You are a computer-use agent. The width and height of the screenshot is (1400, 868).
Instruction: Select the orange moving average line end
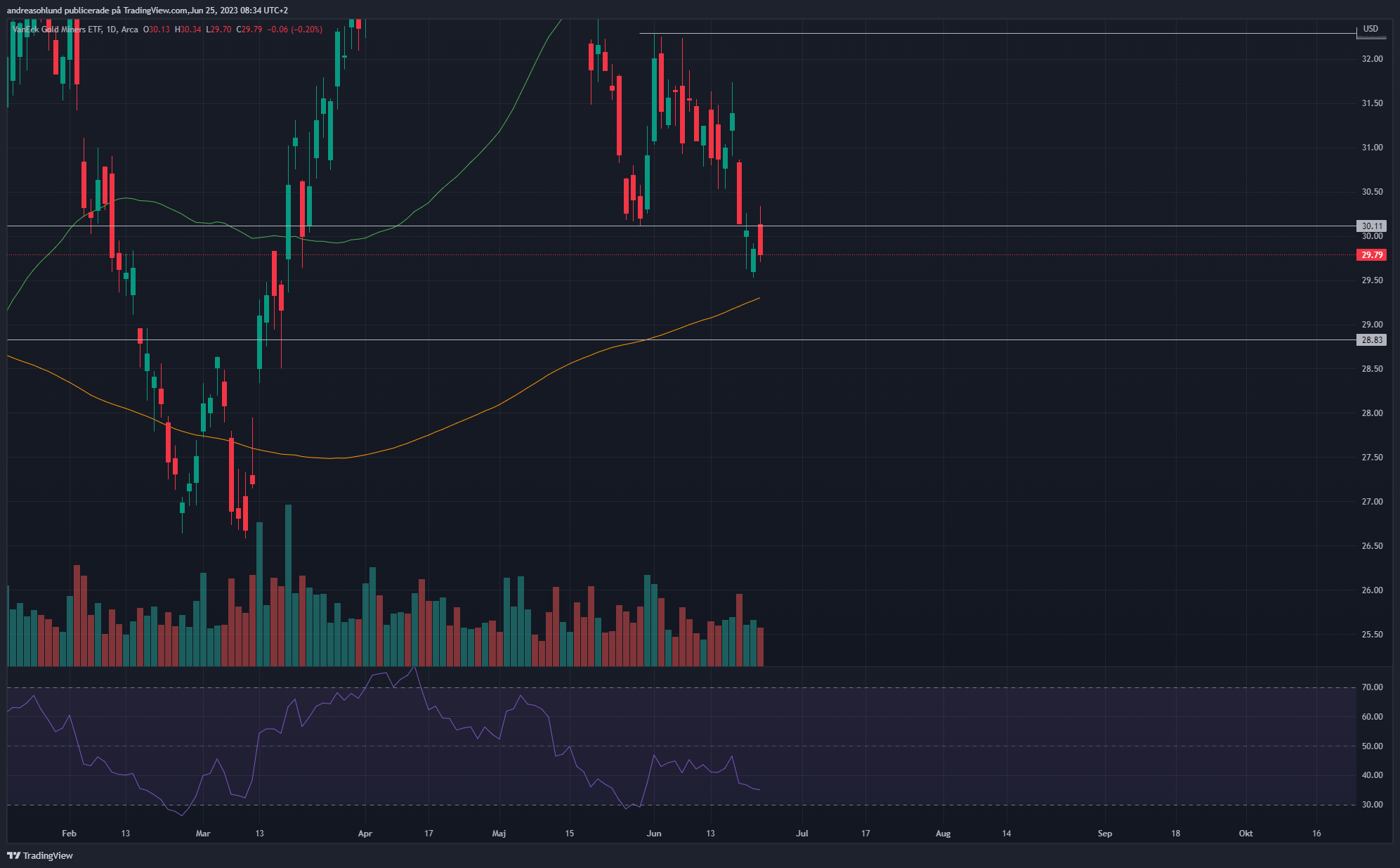coord(759,299)
